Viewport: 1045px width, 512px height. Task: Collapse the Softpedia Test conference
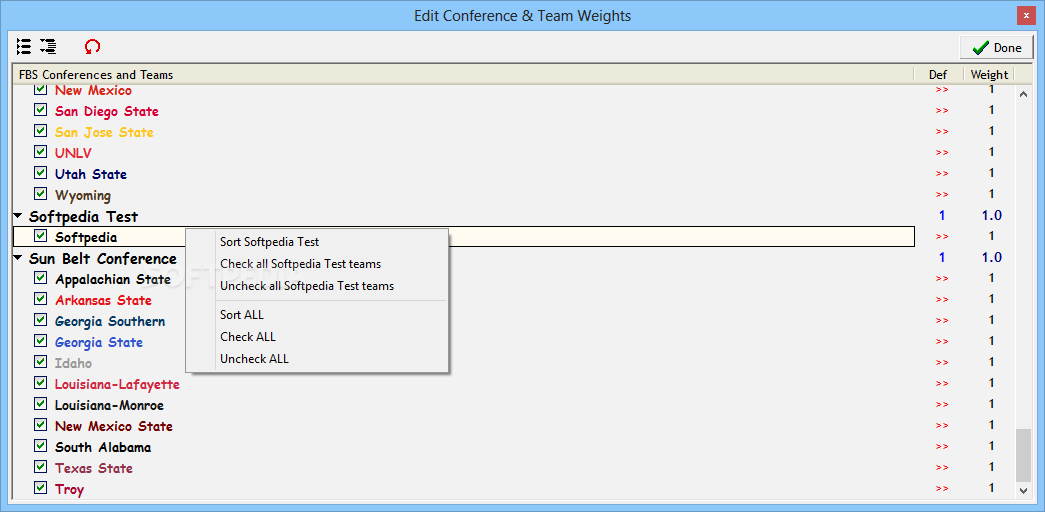pos(18,216)
